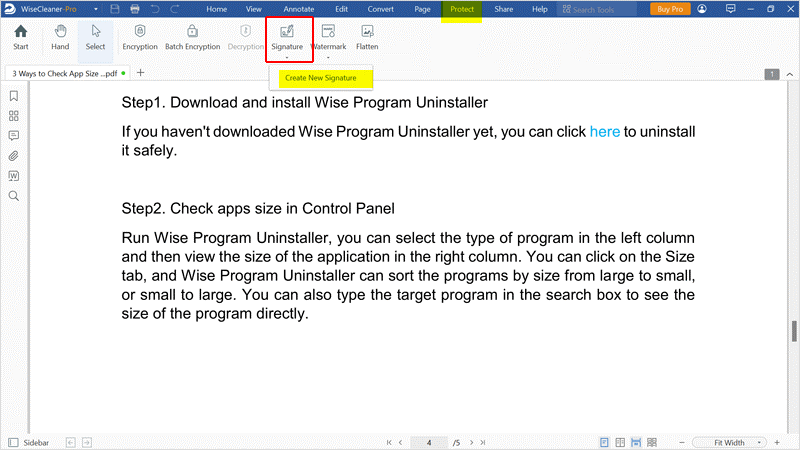Click the Search Tools field

(597, 9)
